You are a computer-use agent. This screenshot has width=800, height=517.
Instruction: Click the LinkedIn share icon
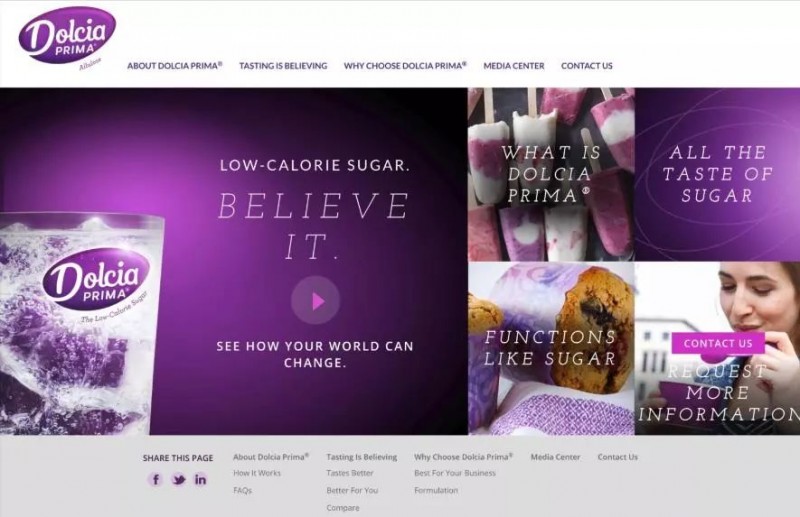click(201, 479)
